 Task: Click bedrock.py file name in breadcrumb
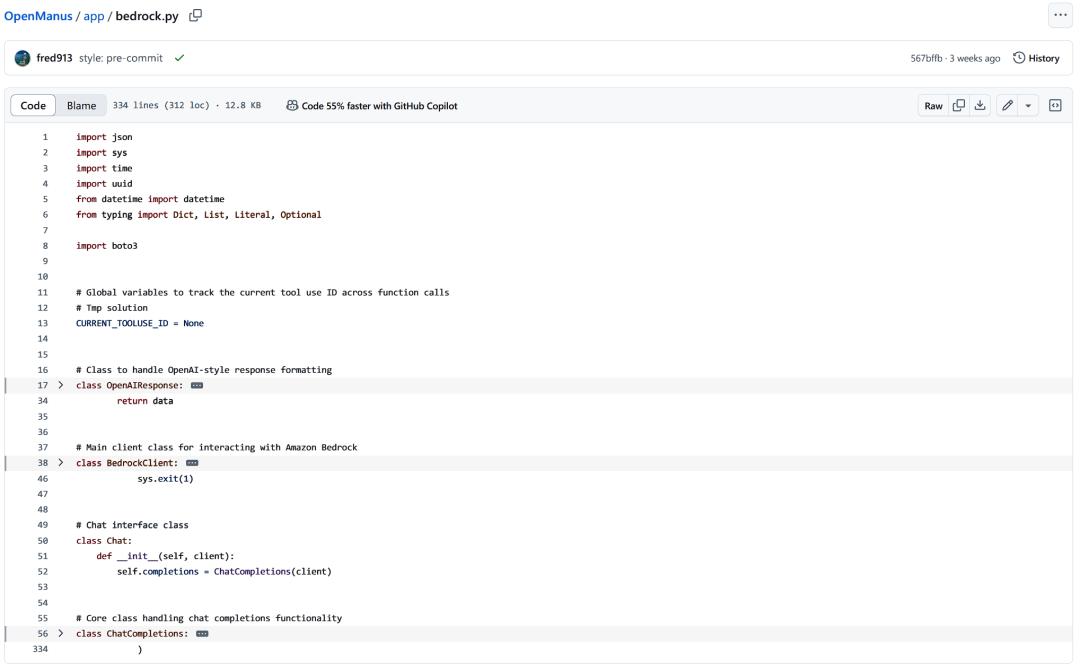coord(147,16)
